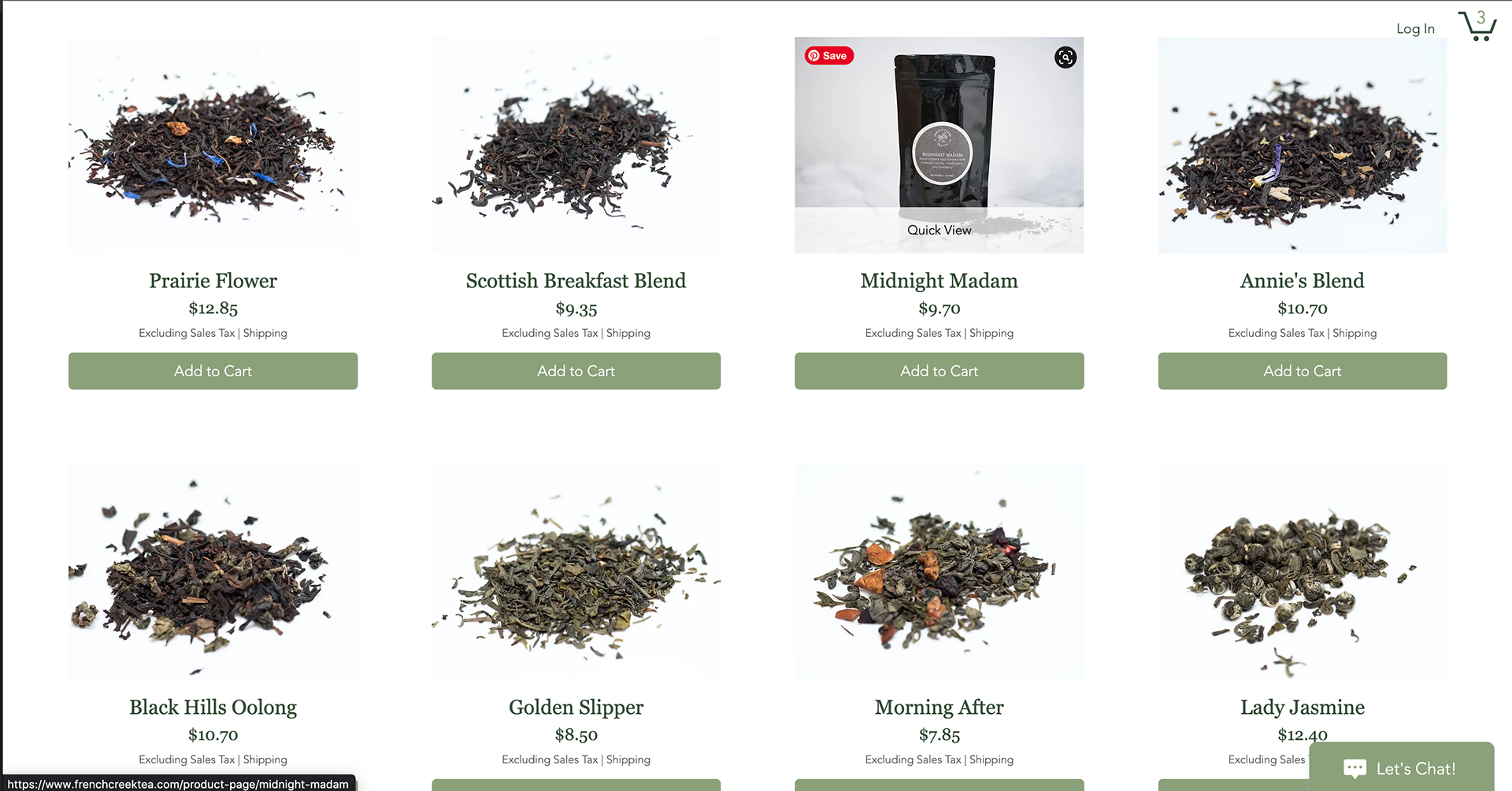Open the Black Hills Oolong tea image
Viewport: 1512px width, 791px height.
pos(213,571)
